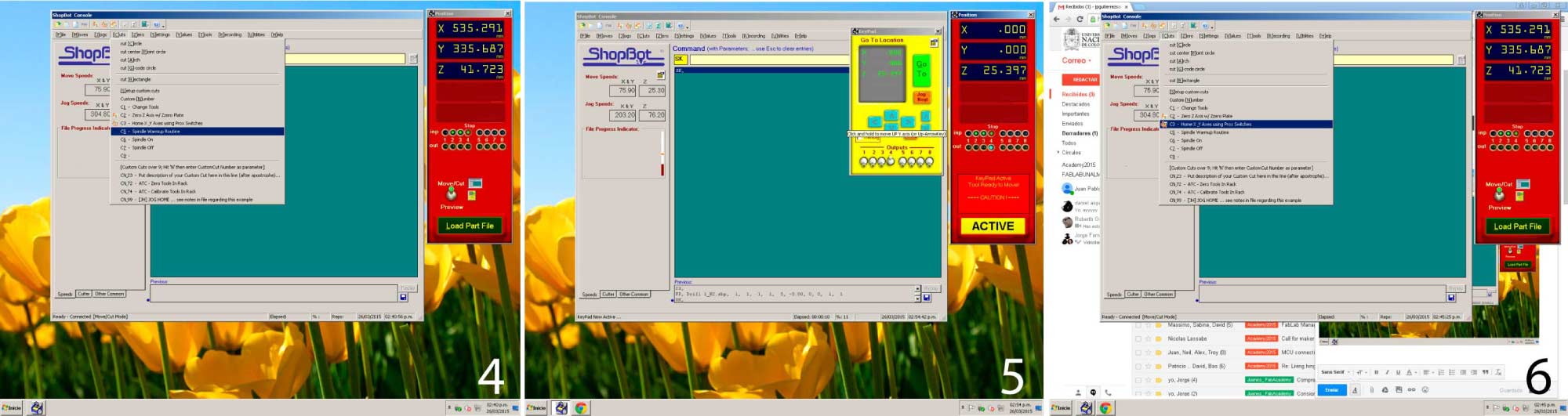Open File menu in middle screenshot console

pyautogui.click(x=585, y=36)
